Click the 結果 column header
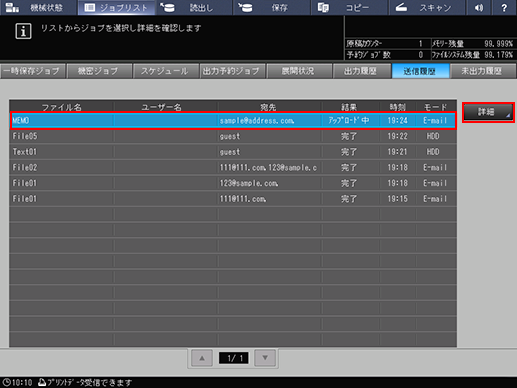The height and width of the screenshot is (388, 517). (x=349, y=107)
